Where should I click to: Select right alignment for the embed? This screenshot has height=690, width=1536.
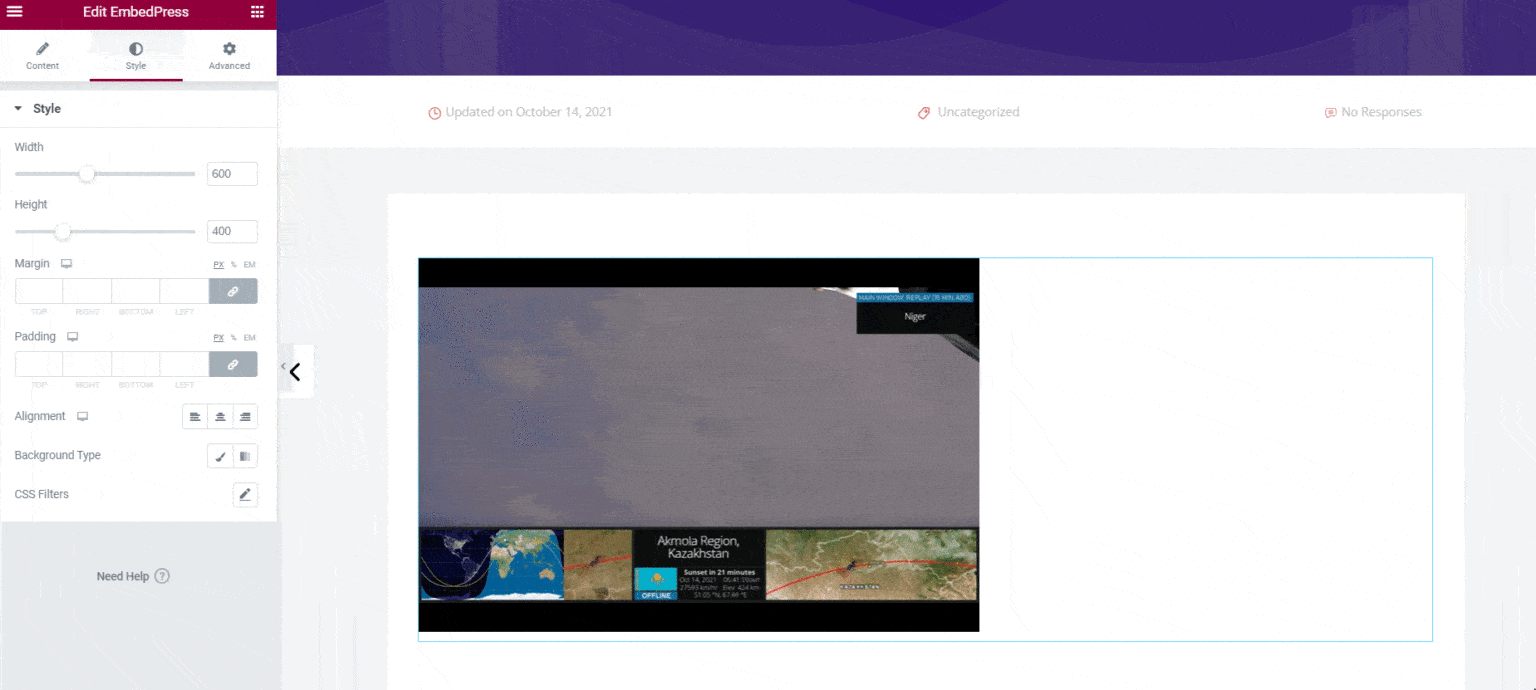point(245,416)
